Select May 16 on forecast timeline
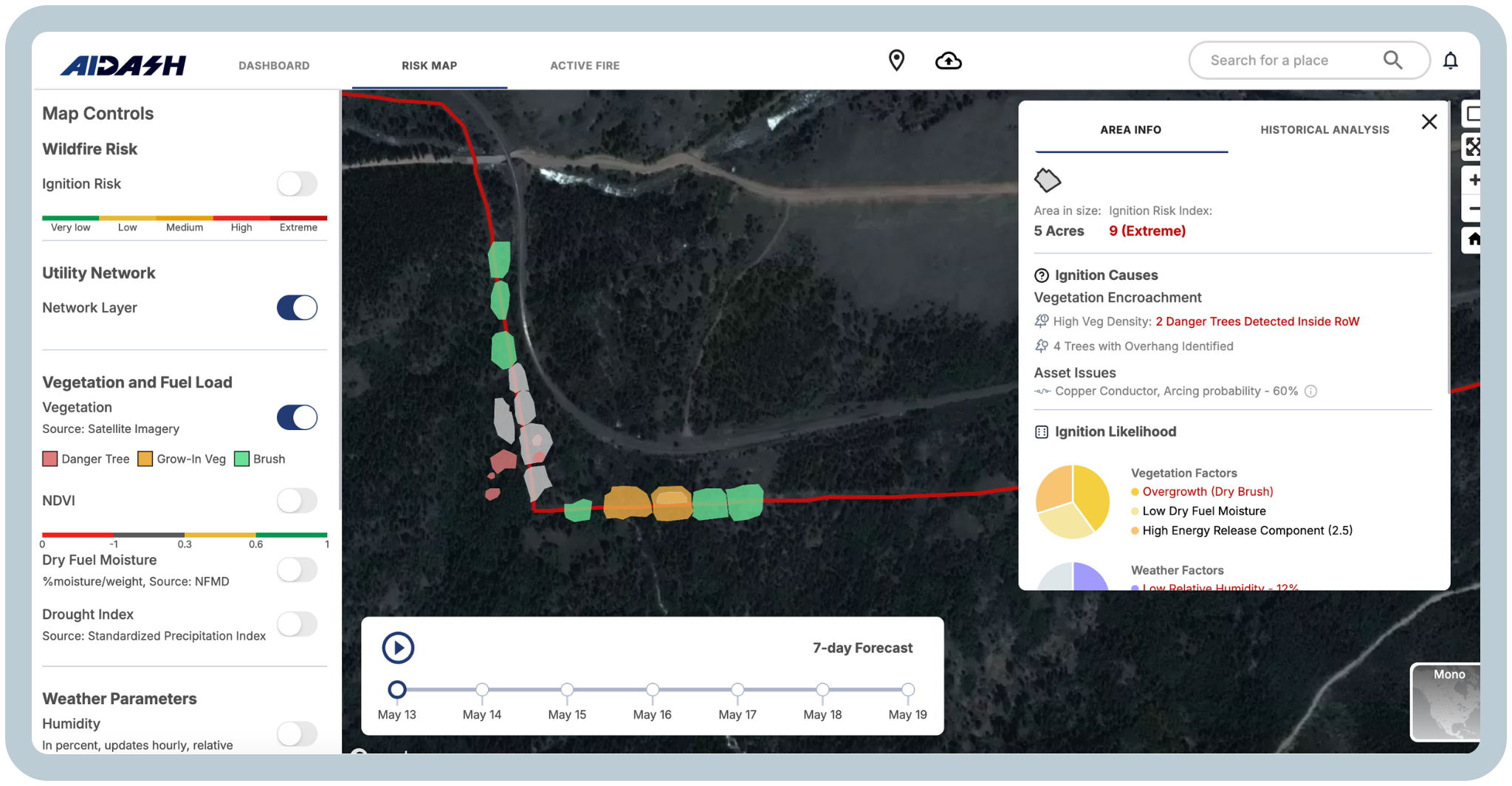Viewport: 1512px width, 786px height. (x=653, y=690)
